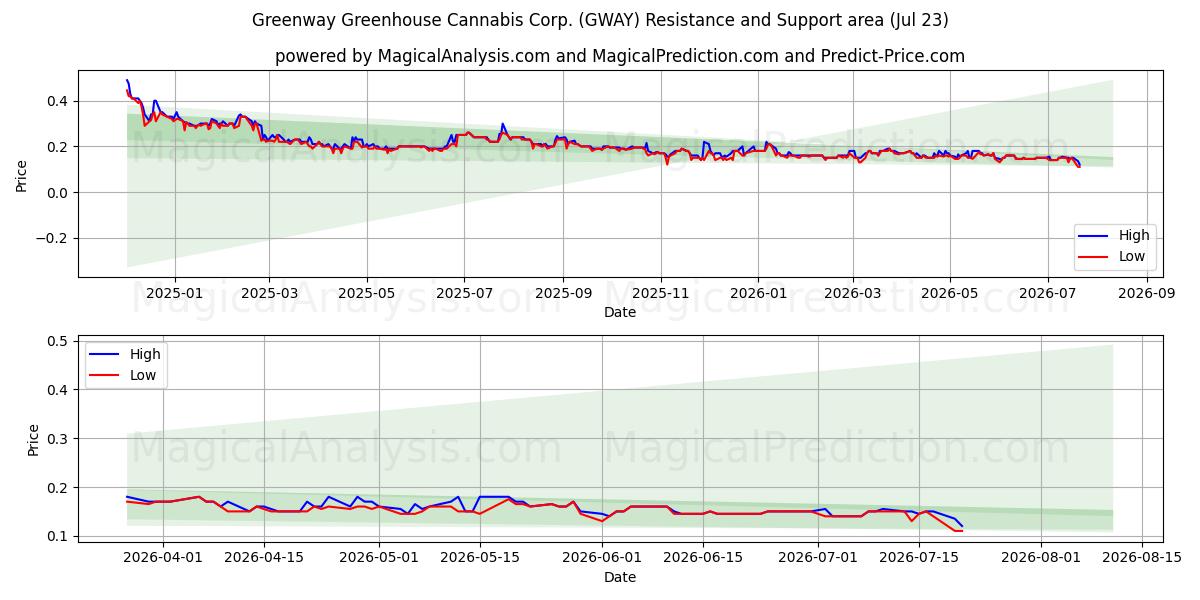
Task: Click the '2026-05-01' tick label
Action: point(380,558)
